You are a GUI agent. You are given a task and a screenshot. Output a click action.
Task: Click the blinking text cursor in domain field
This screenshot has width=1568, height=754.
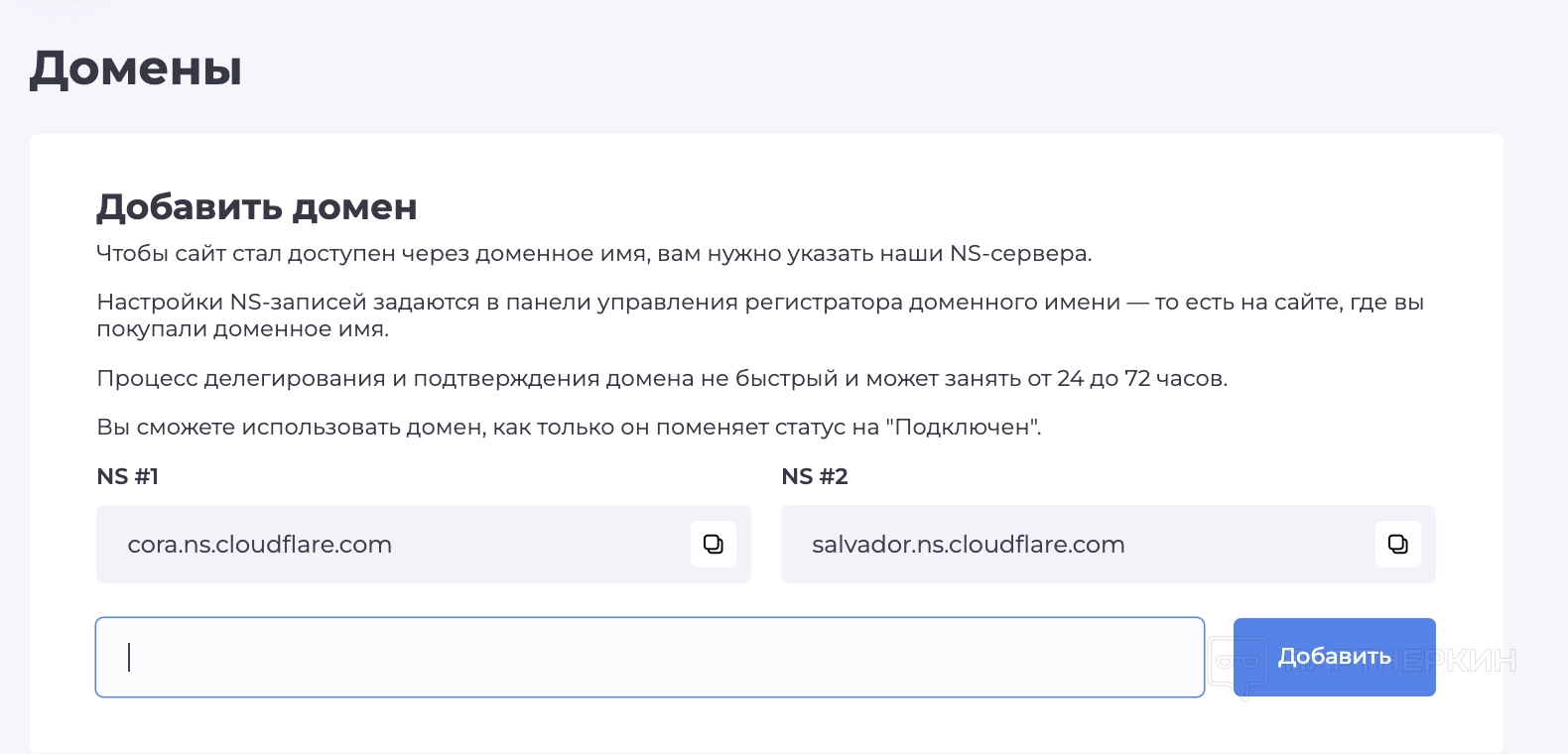click(129, 657)
